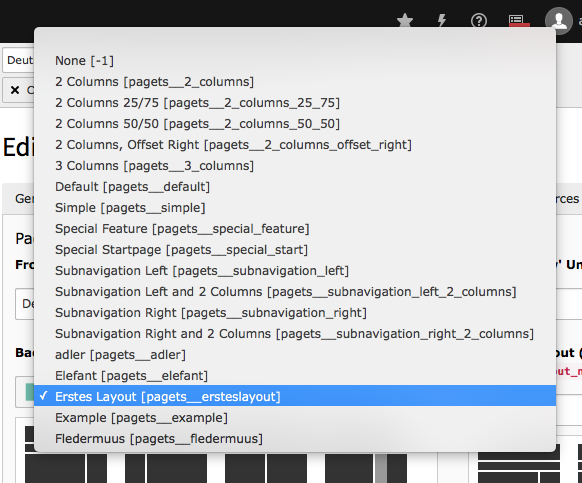Select None [-1] option

click(x=295, y=61)
